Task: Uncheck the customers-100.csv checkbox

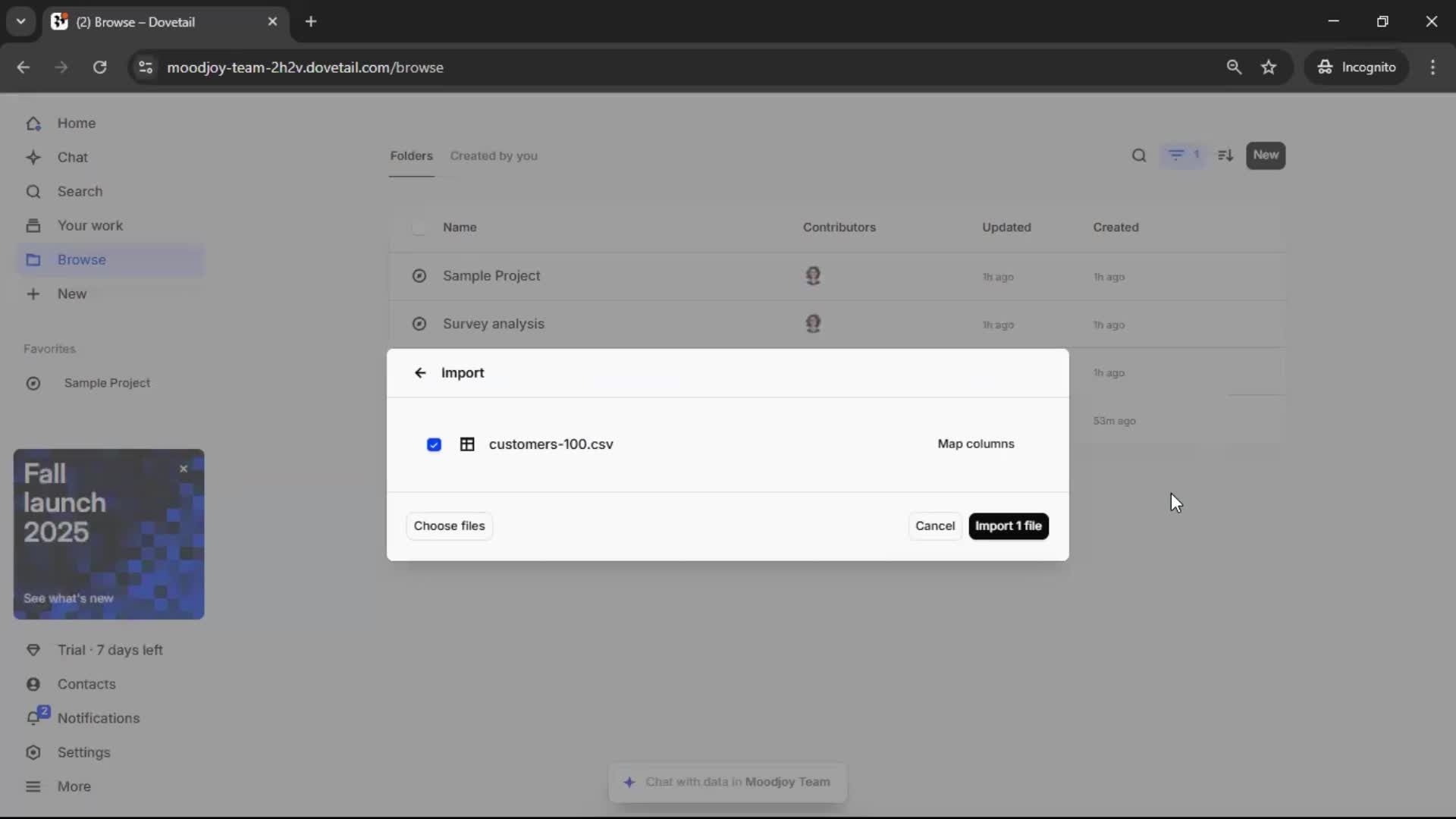Action: (x=434, y=444)
